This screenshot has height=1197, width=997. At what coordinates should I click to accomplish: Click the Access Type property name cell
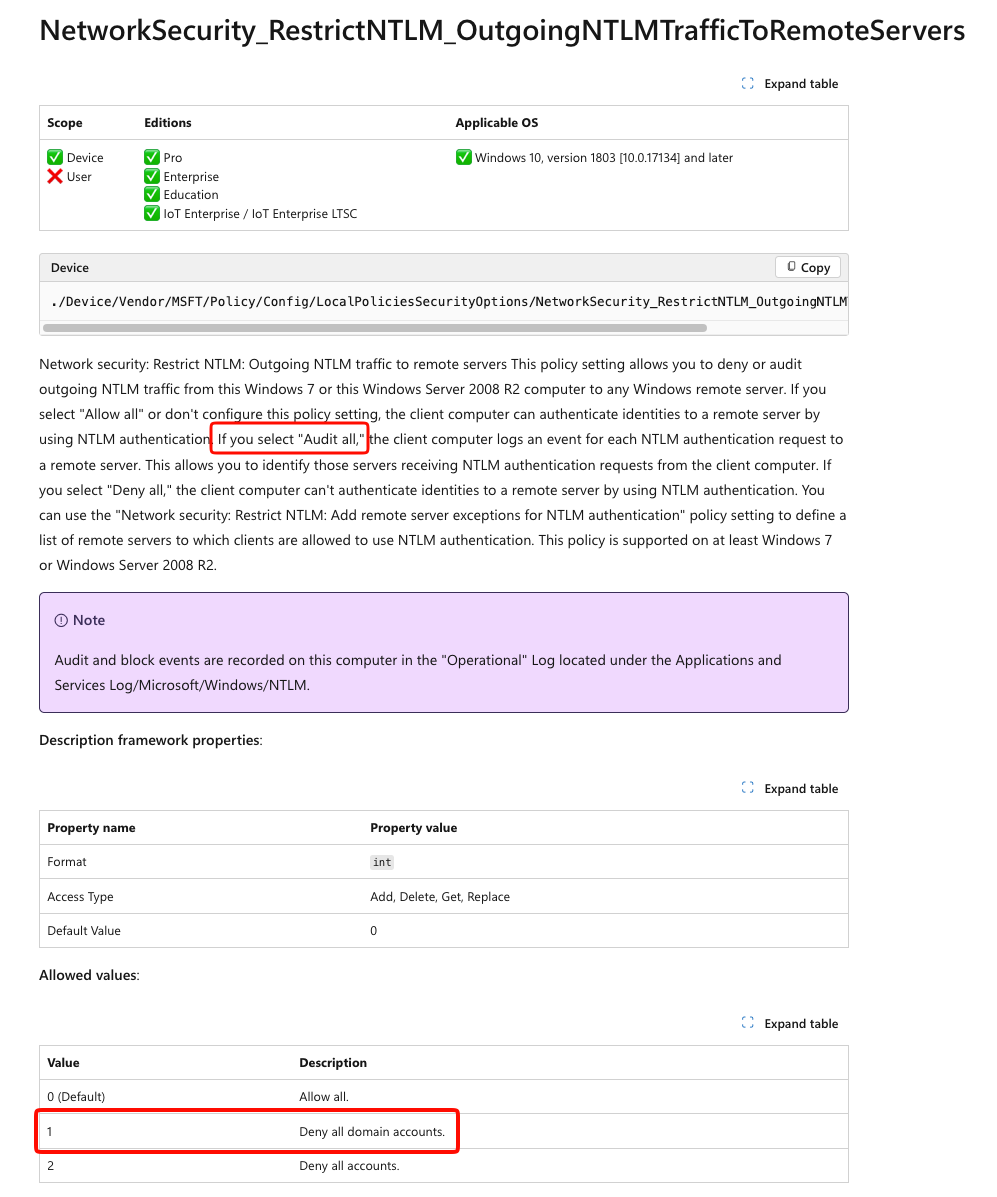tap(80, 897)
